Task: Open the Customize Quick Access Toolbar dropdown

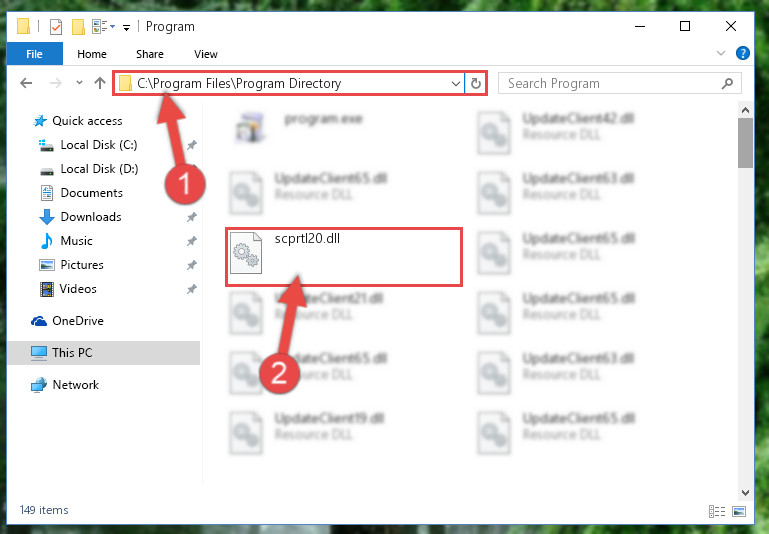Action: point(126,27)
